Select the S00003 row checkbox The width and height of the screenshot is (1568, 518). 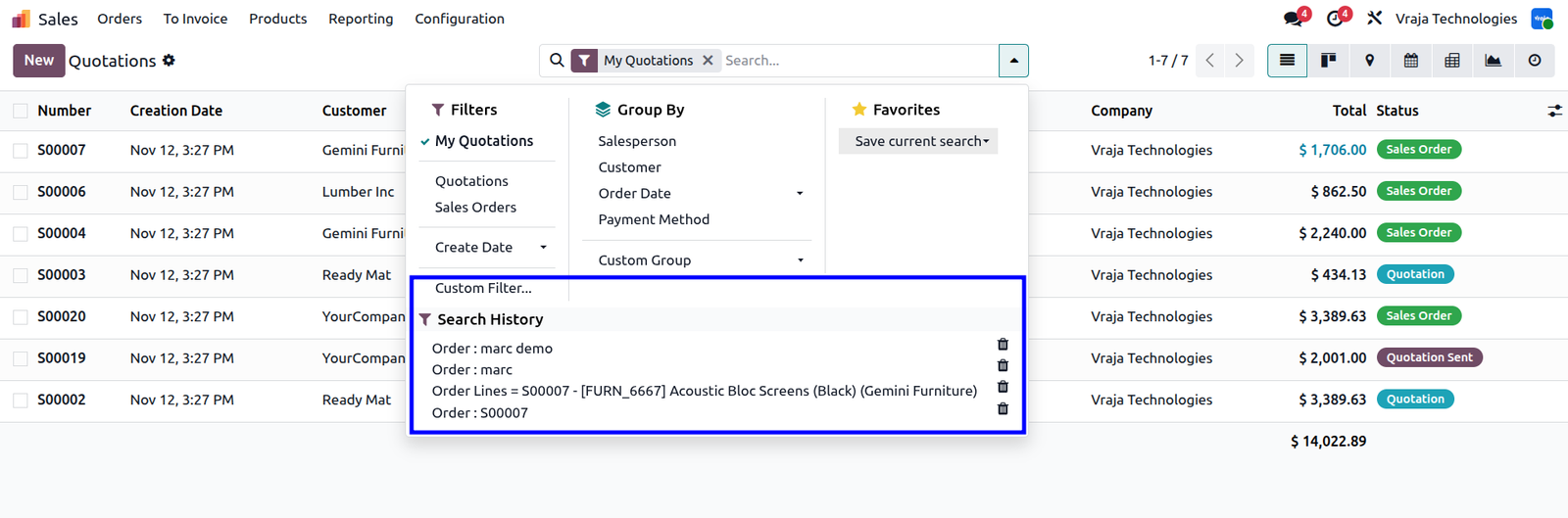pyautogui.click(x=20, y=275)
